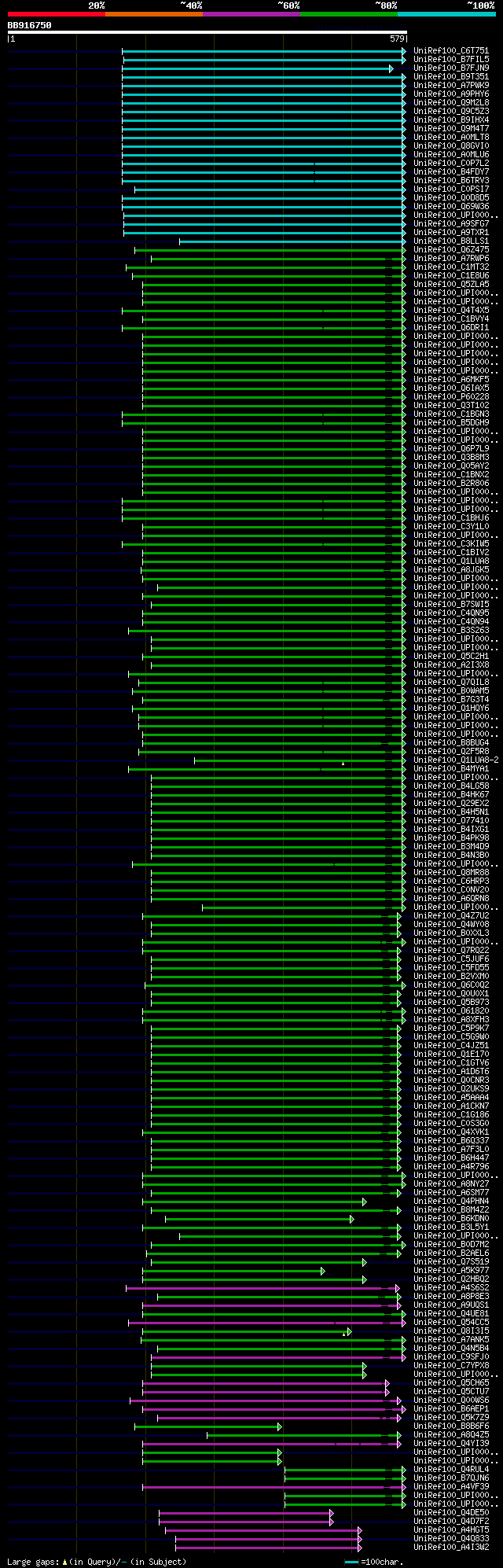Click the green alignment bar of UniRef100_Q8I3I5

click(x=245, y=1331)
